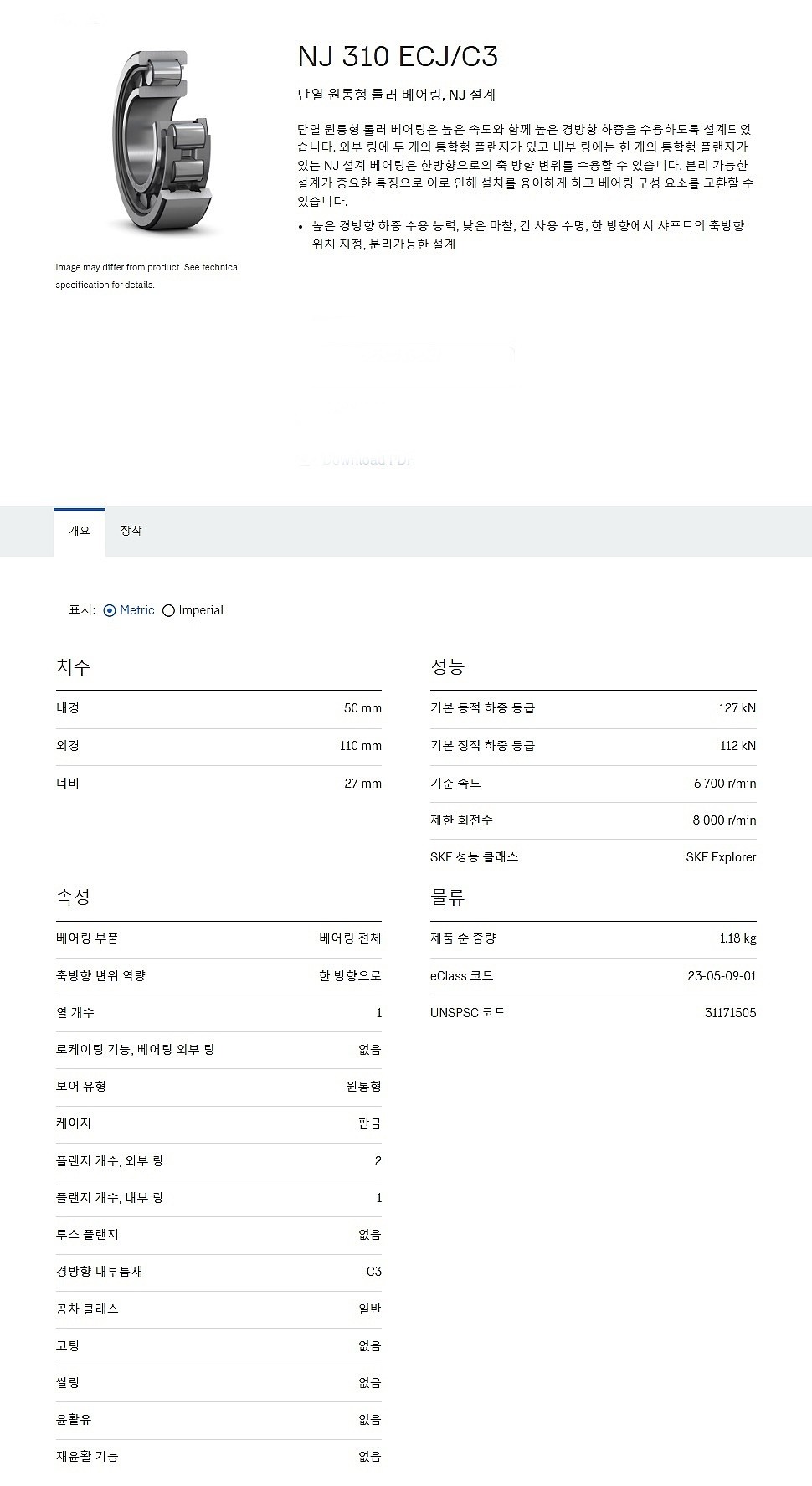The height and width of the screenshot is (1486, 812).
Task: Click the 씰링 row label
Action: click(68, 1383)
